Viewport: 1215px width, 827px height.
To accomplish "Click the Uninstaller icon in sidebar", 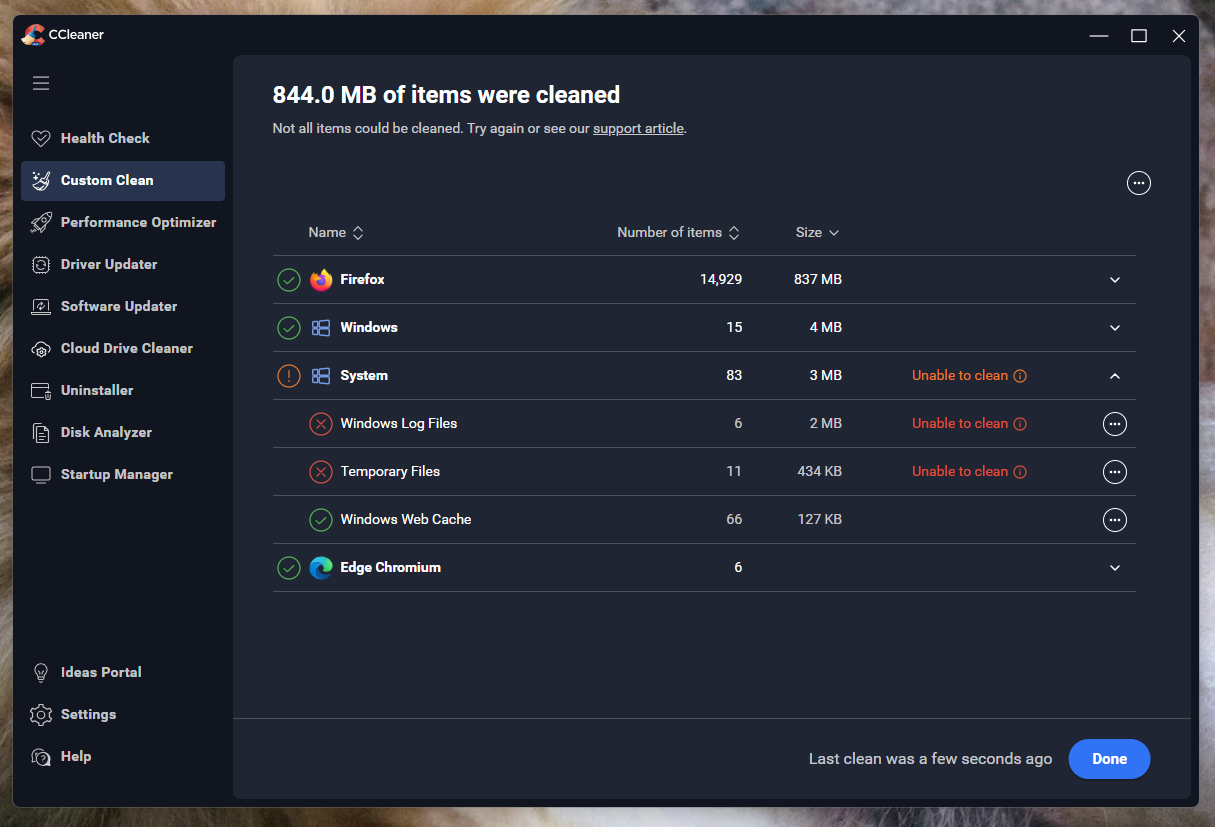I will click(41, 391).
